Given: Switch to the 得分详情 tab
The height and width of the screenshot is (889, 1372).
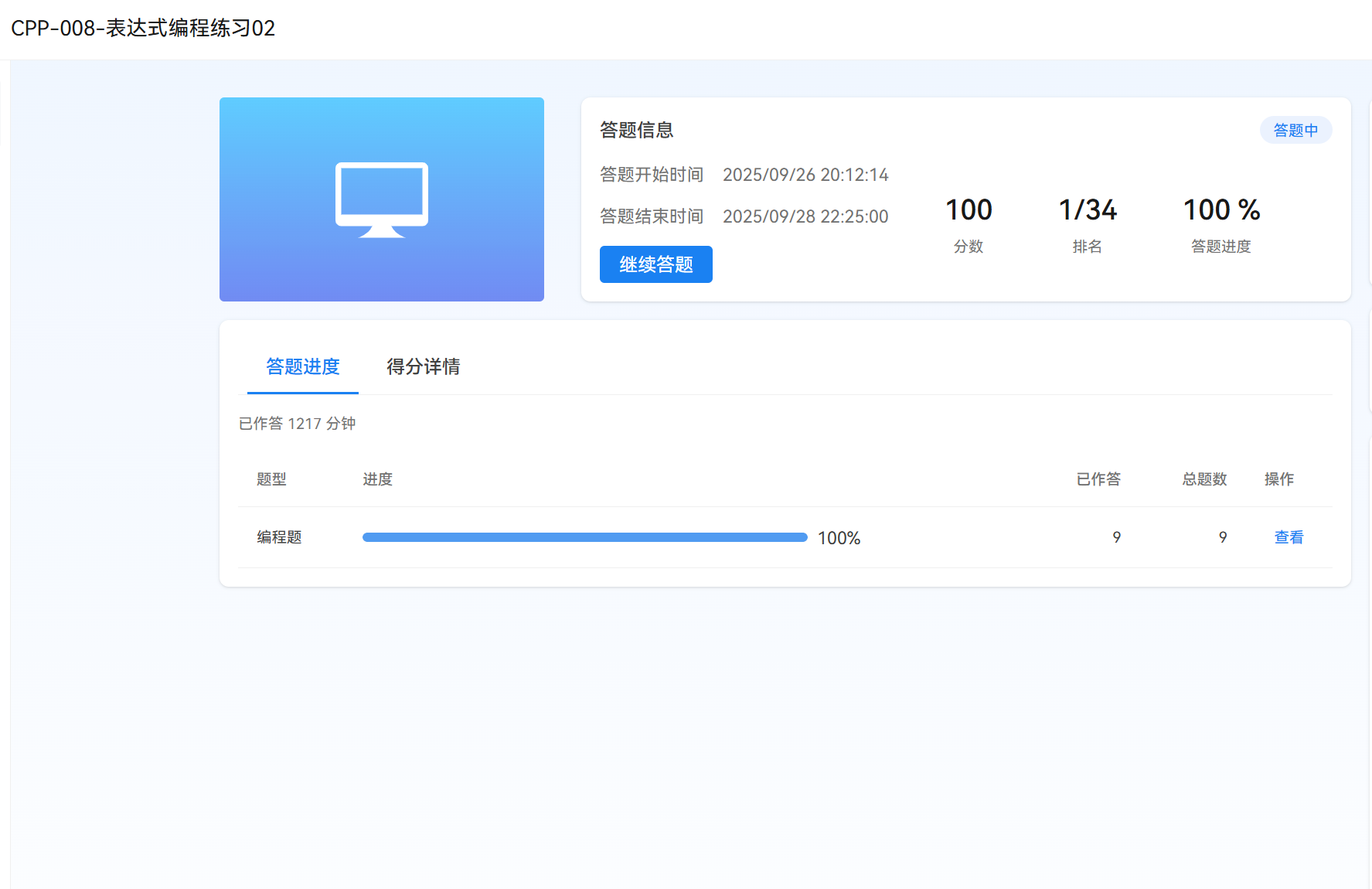Looking at the screenshot, I should tap(423, 366).
